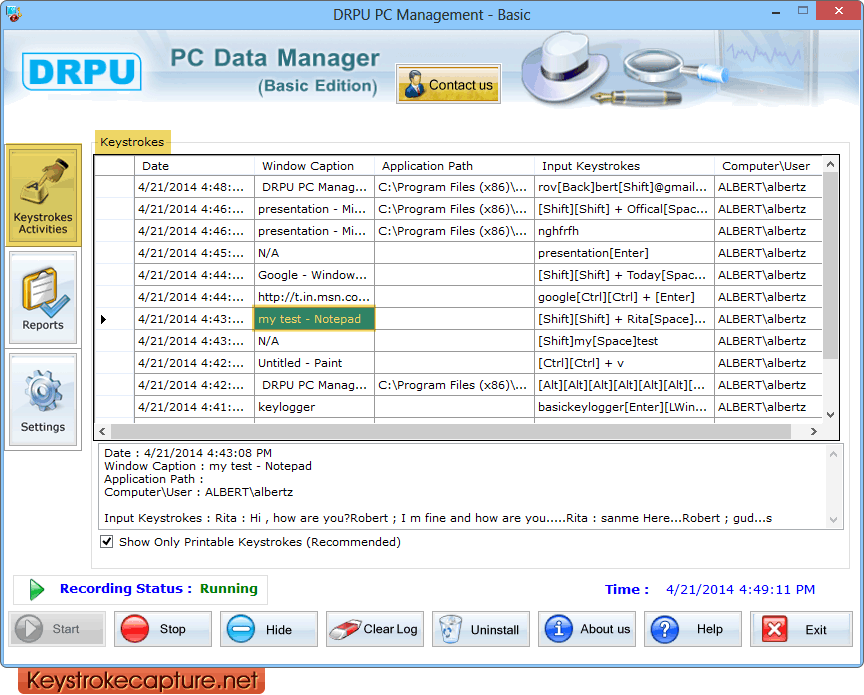
Task: Click the table horizontal scrollbar thumb
Action: (x=451, y=431)
